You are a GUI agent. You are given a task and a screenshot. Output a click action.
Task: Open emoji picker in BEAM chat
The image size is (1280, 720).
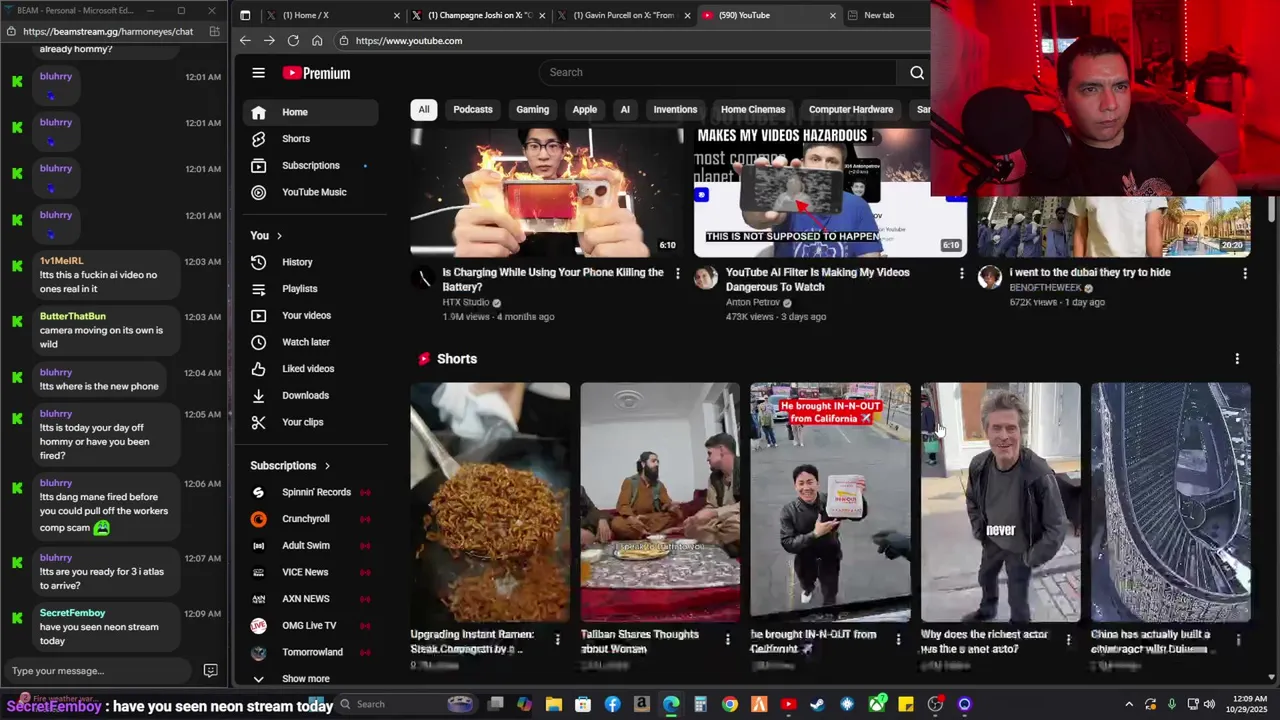(210, 671)
